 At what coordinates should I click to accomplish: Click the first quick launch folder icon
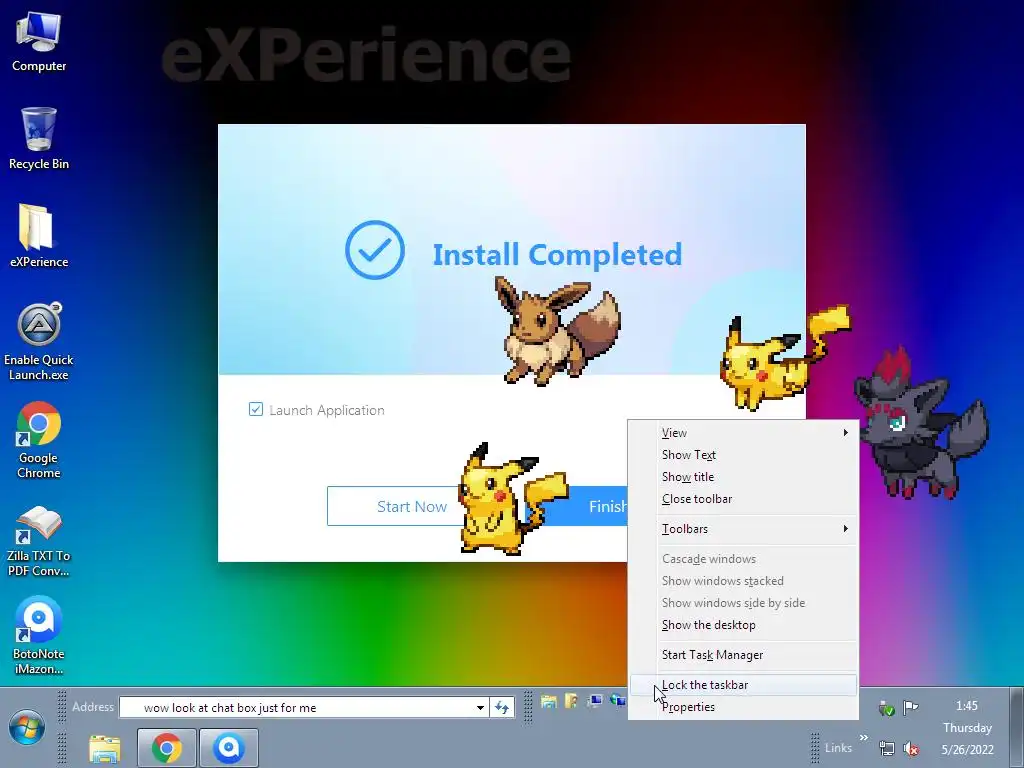point(549,702)
